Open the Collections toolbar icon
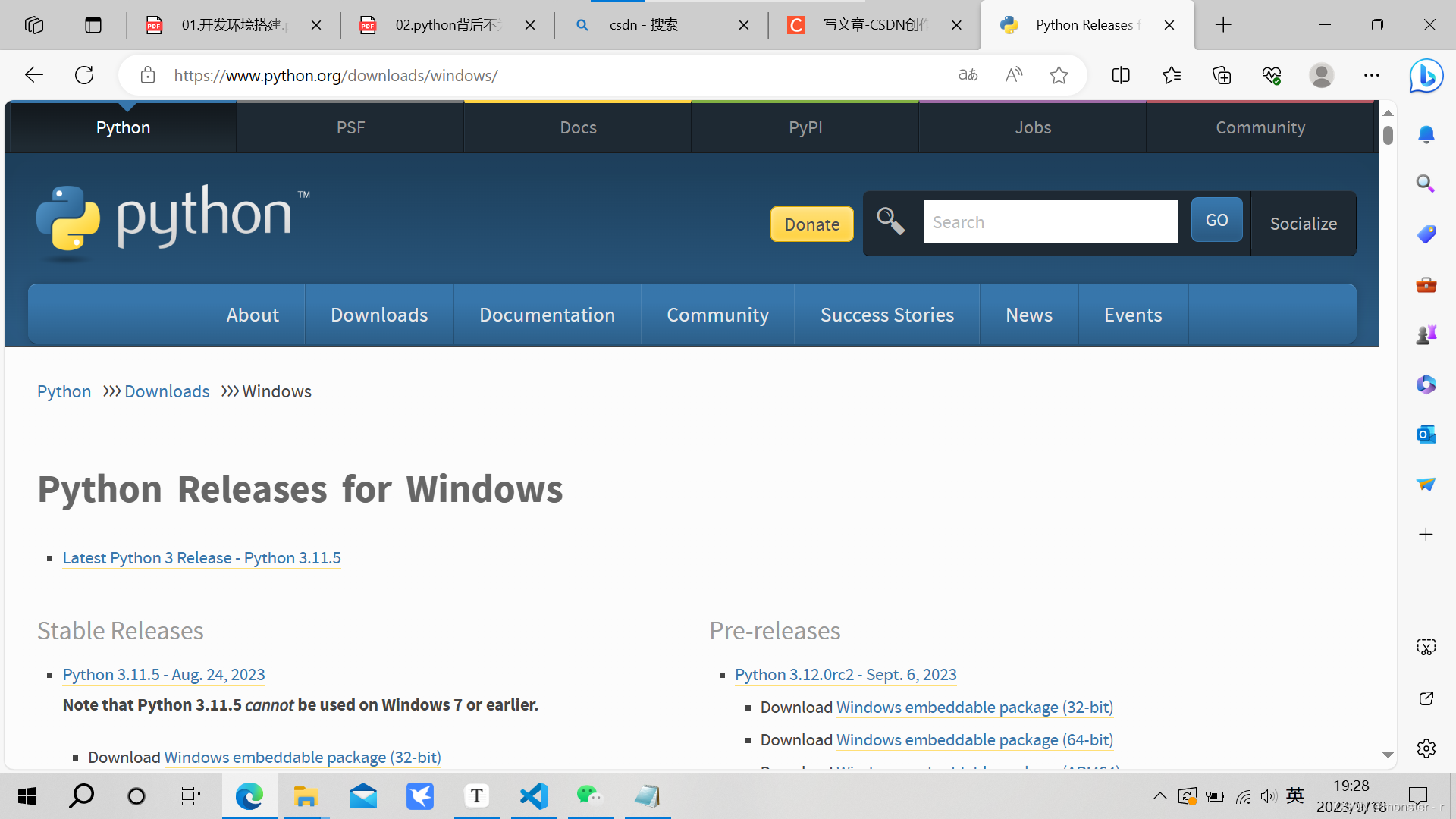The image size is (1456, 819). [1221, 75]
